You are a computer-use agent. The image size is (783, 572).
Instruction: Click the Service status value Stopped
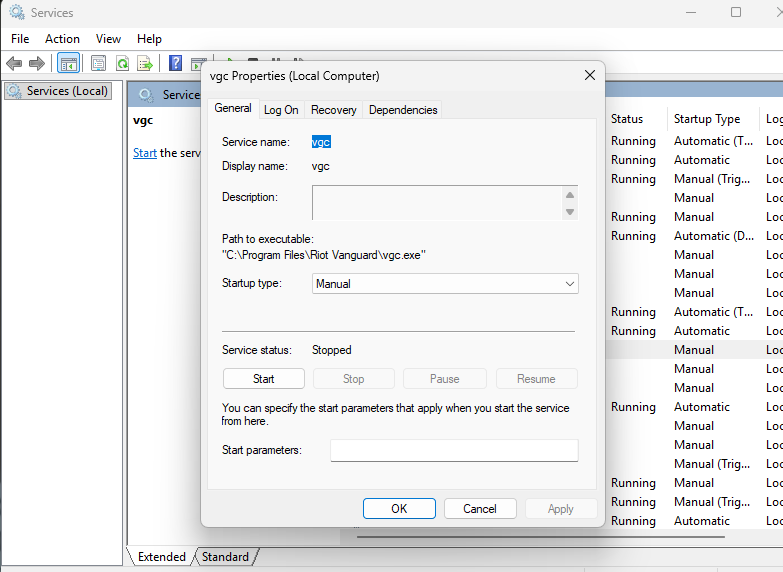[332, 350]
